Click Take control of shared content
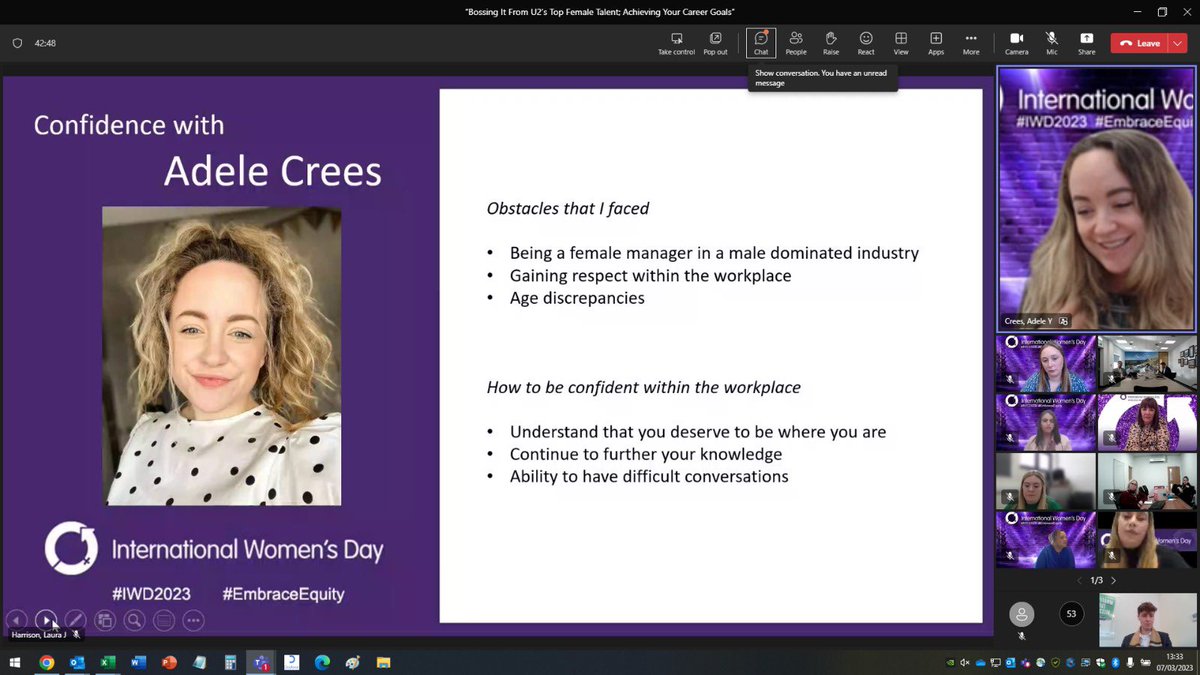Screen dimensions: 1200x675 point(676,42)
